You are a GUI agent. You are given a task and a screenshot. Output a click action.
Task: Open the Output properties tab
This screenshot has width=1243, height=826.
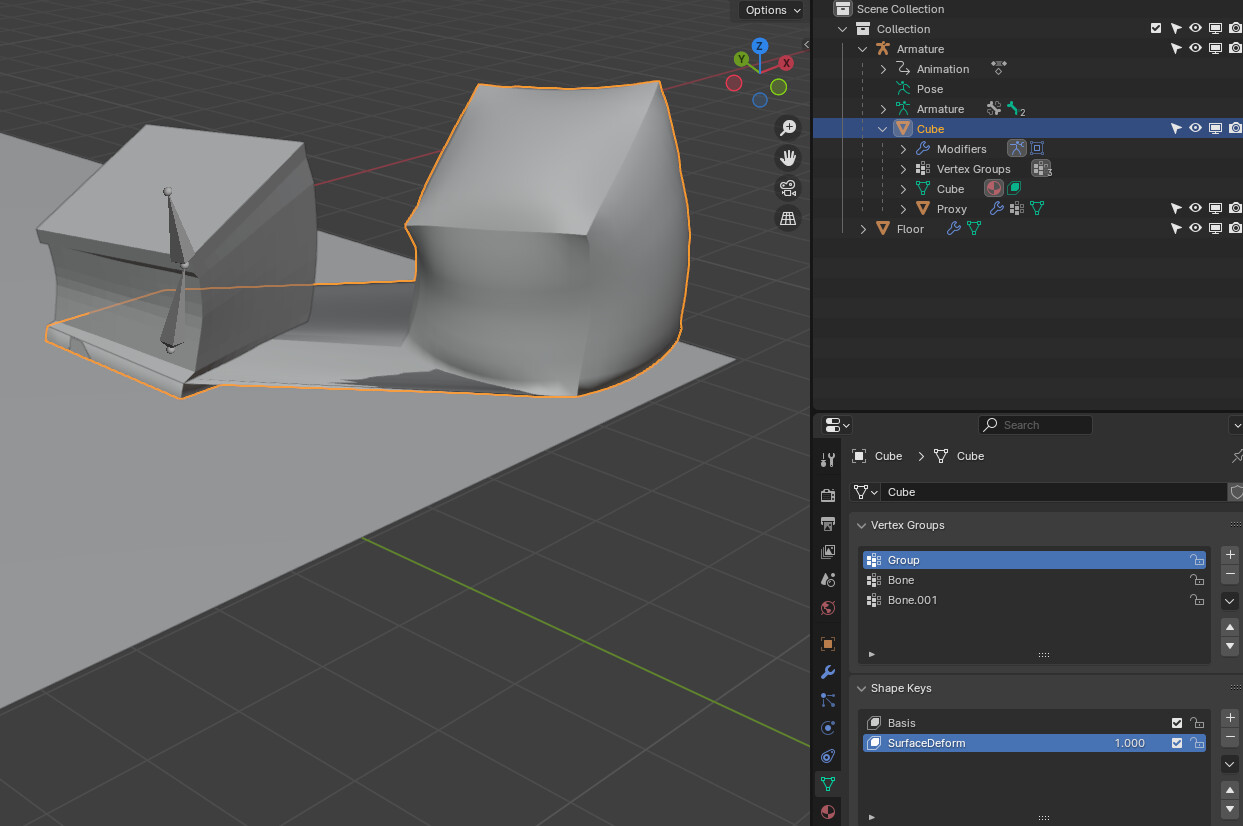[827, 523]
